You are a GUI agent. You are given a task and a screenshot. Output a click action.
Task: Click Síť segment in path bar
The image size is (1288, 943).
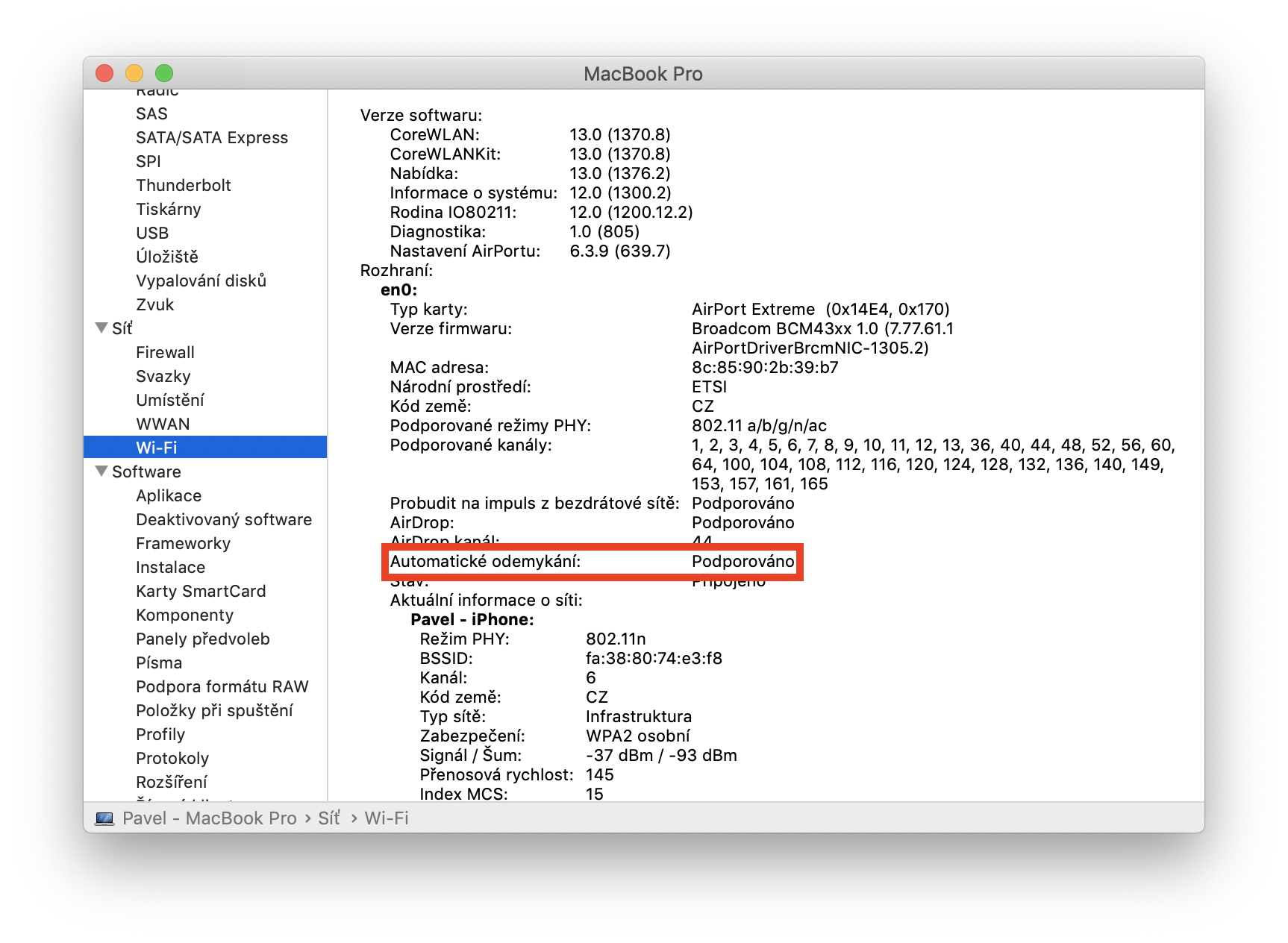[x=329, y=818]
